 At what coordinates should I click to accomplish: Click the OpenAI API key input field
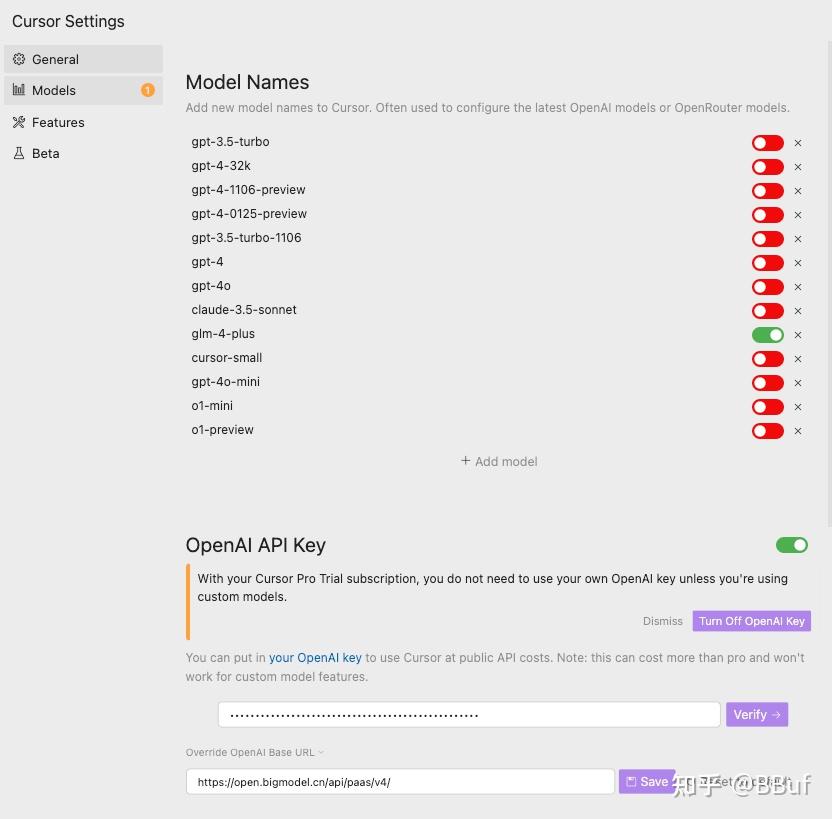coord(468,714)
